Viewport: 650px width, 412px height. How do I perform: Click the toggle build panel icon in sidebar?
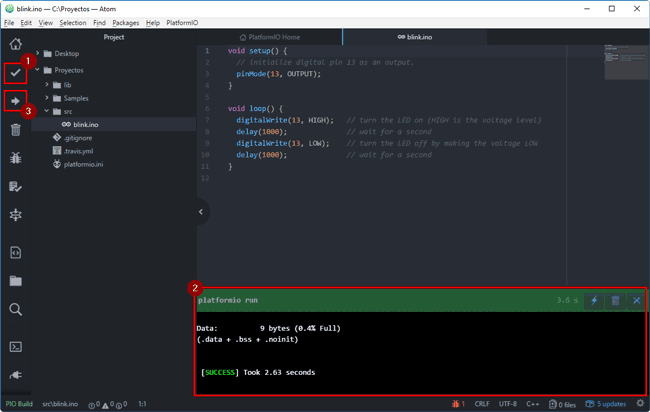click(x=15, y=215)
